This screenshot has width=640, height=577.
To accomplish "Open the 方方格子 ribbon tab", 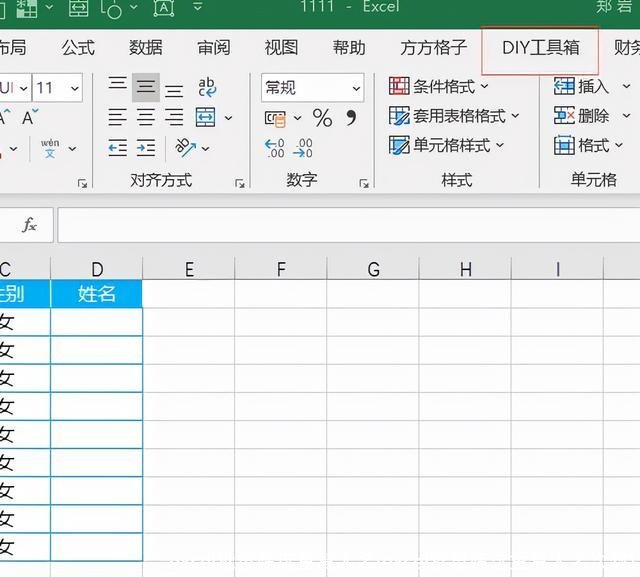I will point(433,48).
